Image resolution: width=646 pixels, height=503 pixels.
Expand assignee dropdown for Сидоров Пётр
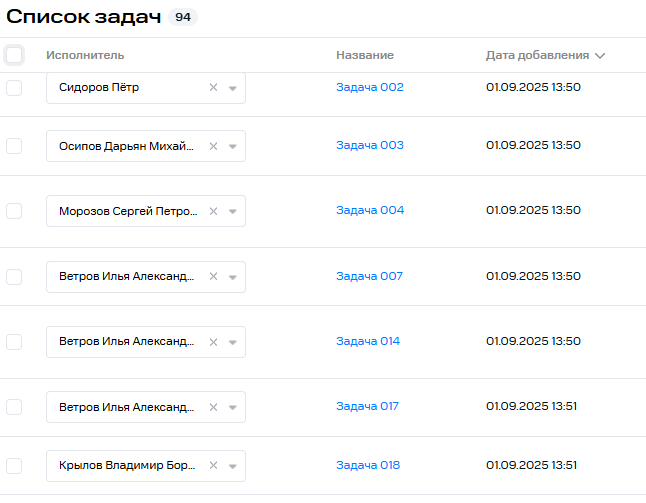pyautogui.click(x=232, y=88)
